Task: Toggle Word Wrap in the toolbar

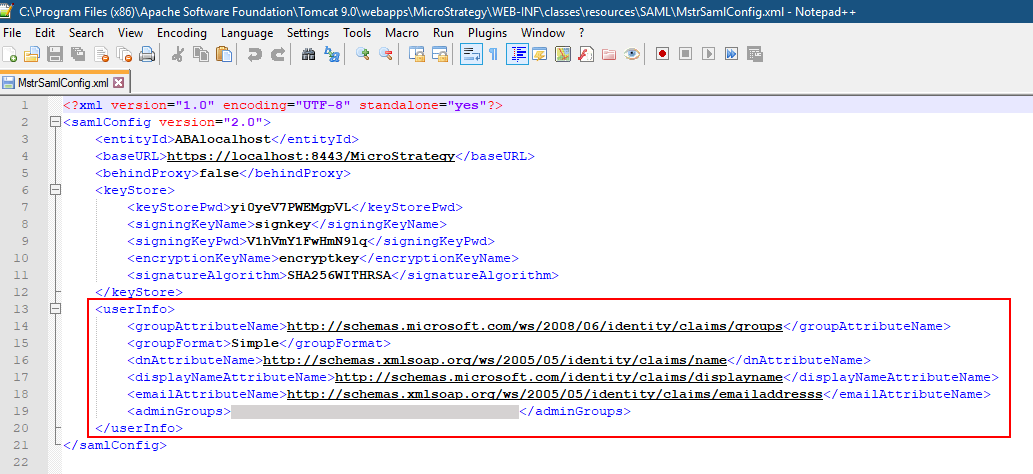Action: coord(469,54)
